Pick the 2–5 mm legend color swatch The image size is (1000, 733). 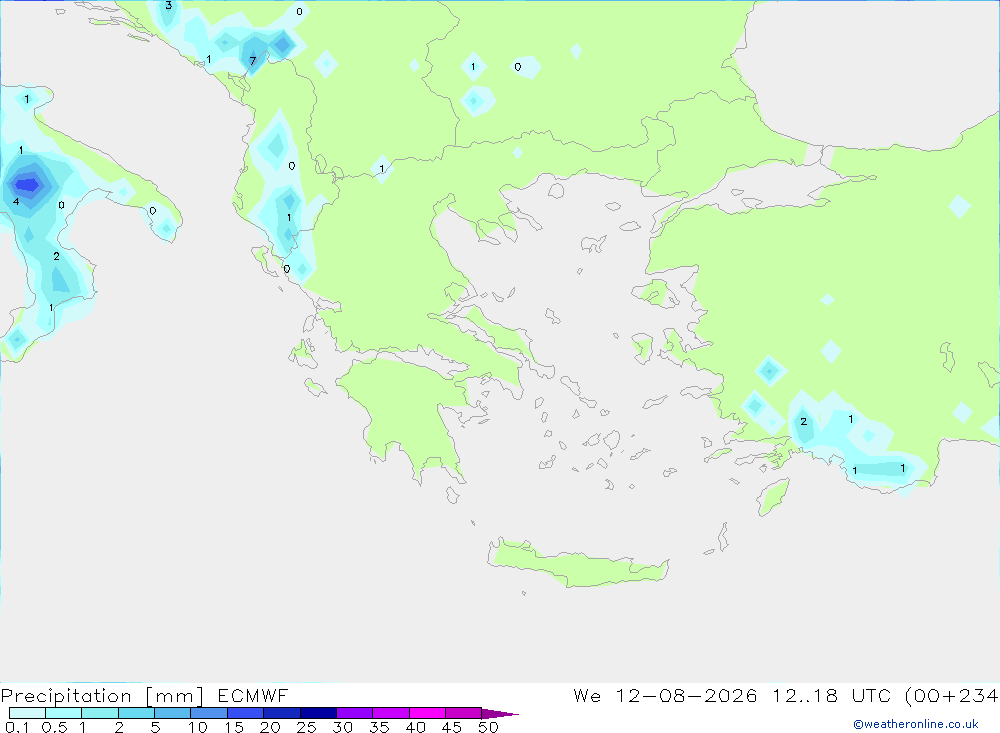(136, 713)
